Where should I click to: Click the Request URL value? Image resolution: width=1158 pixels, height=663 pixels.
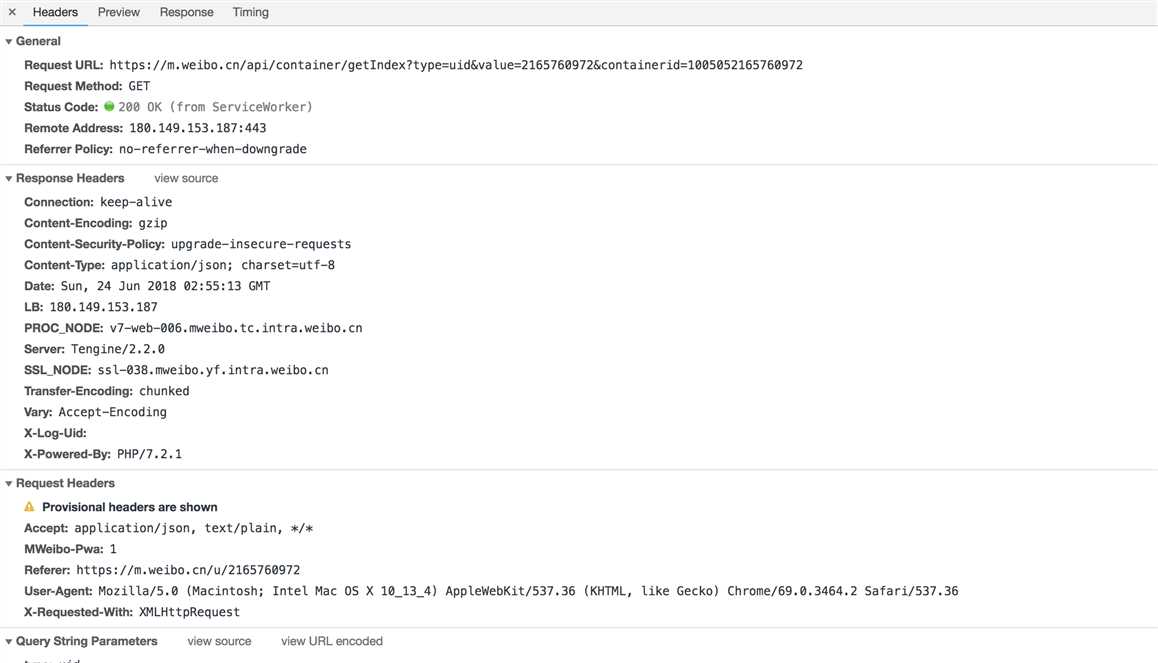[455, 66]
